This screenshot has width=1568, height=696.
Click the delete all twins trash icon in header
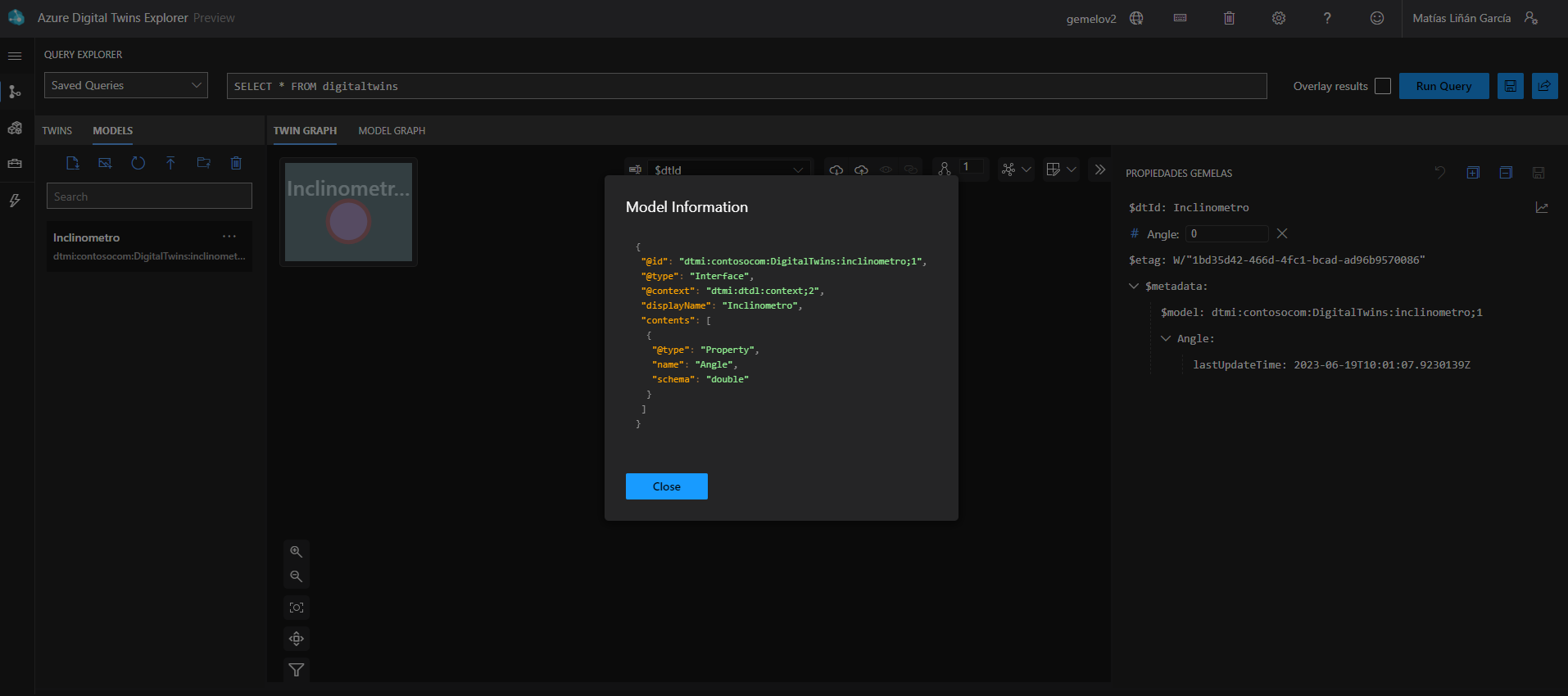[x=1229, y=18]
